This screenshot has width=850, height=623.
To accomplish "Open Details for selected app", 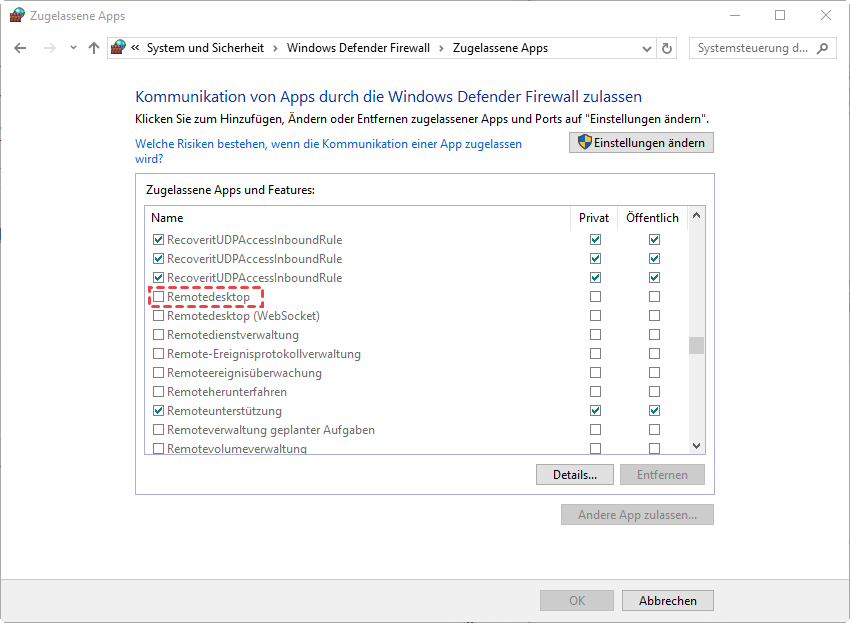I will [575, 474].
